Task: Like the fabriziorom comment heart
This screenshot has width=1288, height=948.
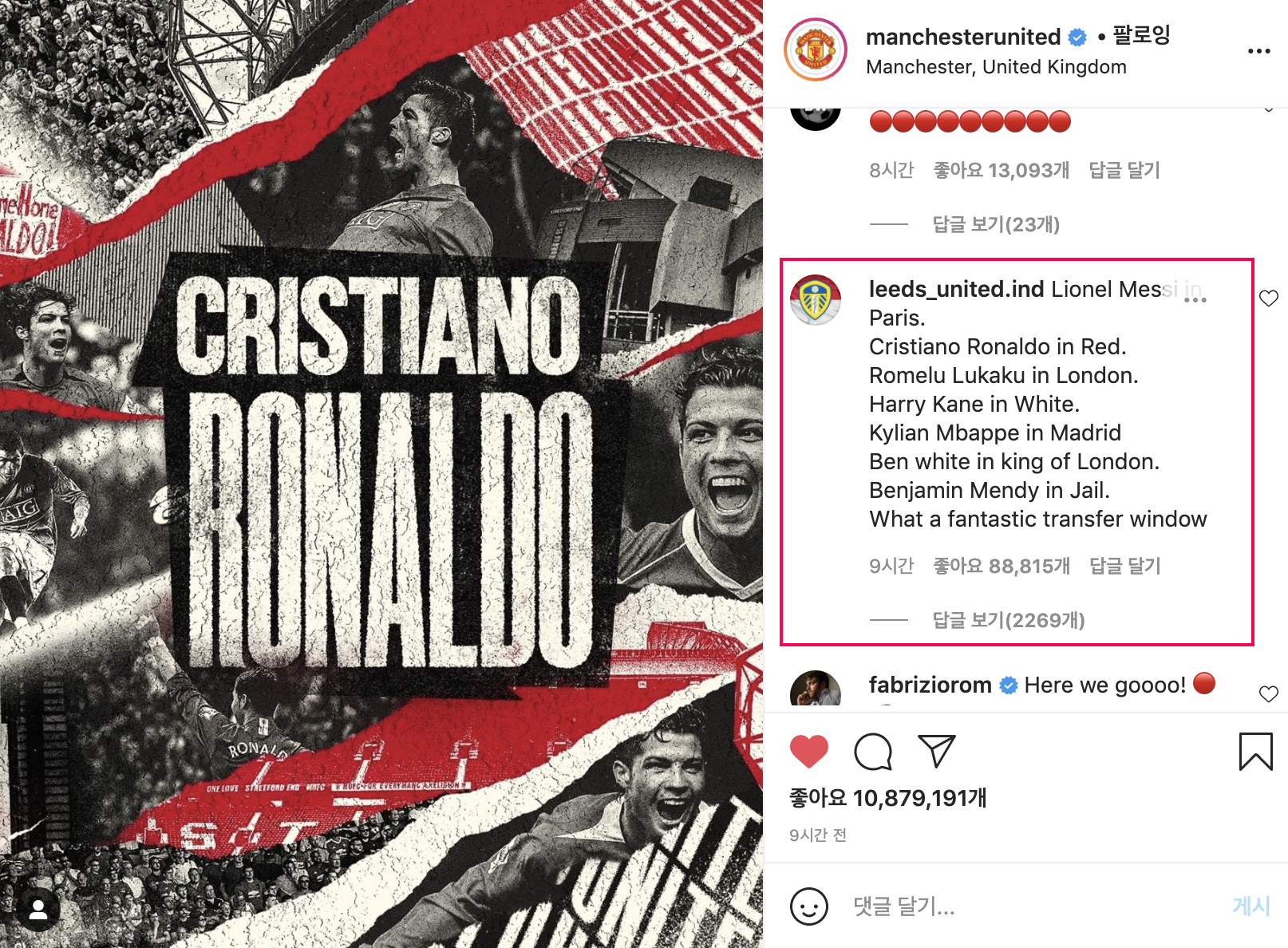Action: (x=1268, y=694)
